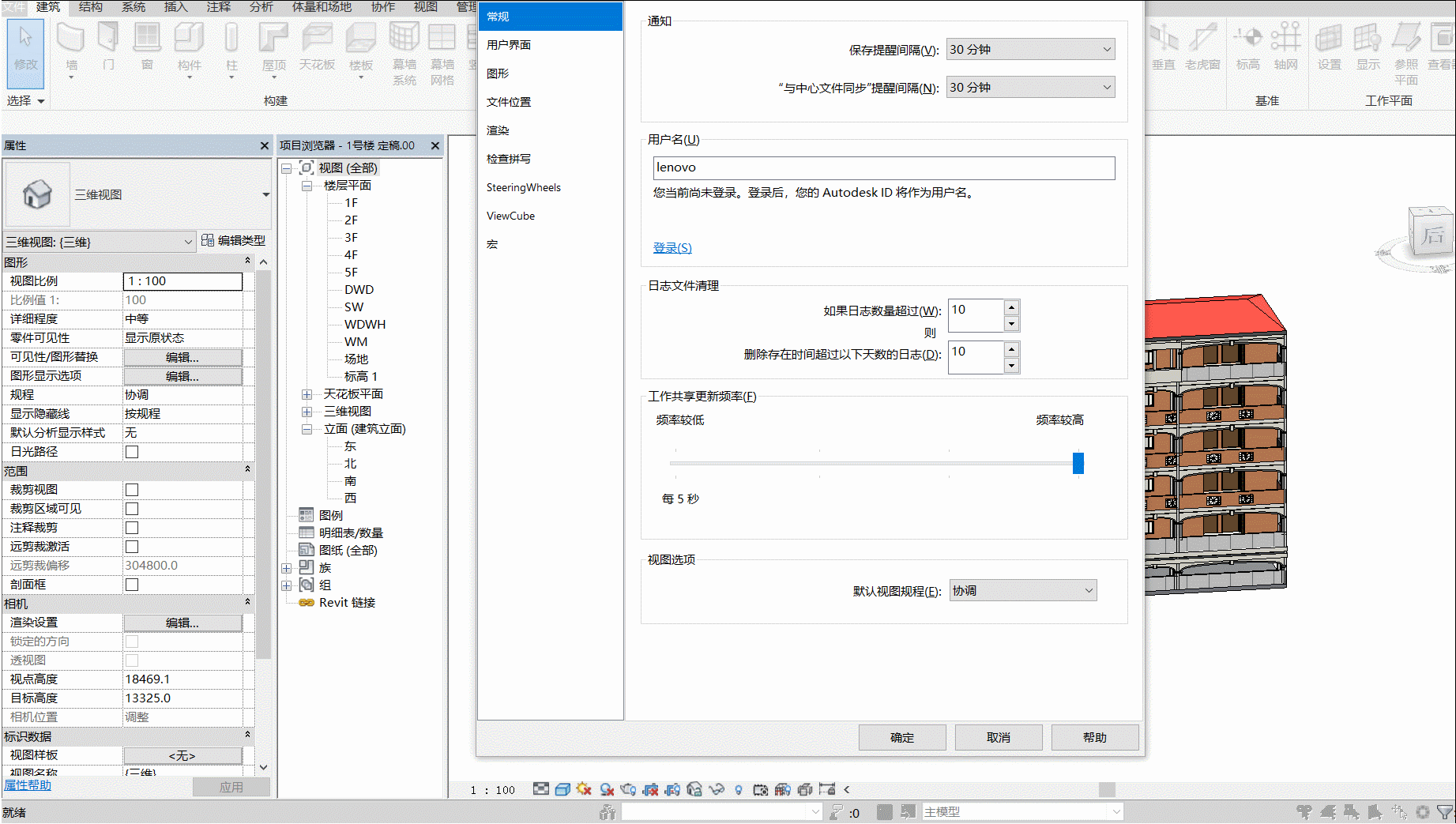The height and width of the screenshot is (824, 1456).
Task: Click Reveal Hidden Elements lightbulb icon
Action: click(x=739, y=789)
